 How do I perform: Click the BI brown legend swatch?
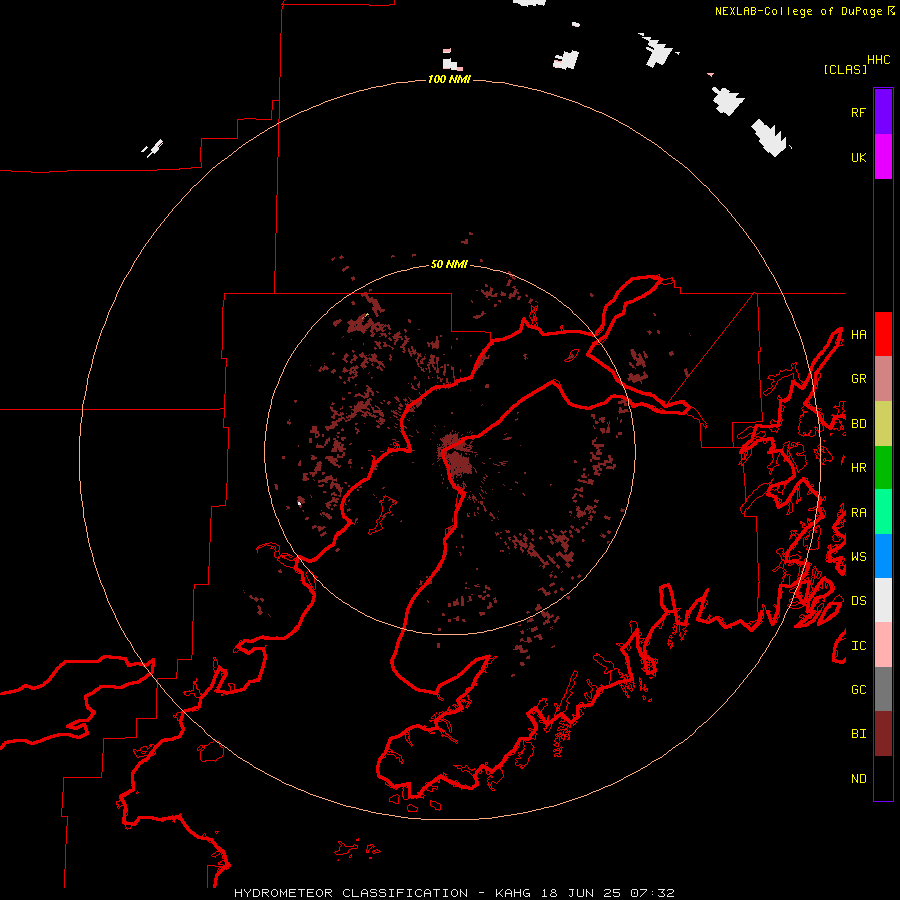883,734
